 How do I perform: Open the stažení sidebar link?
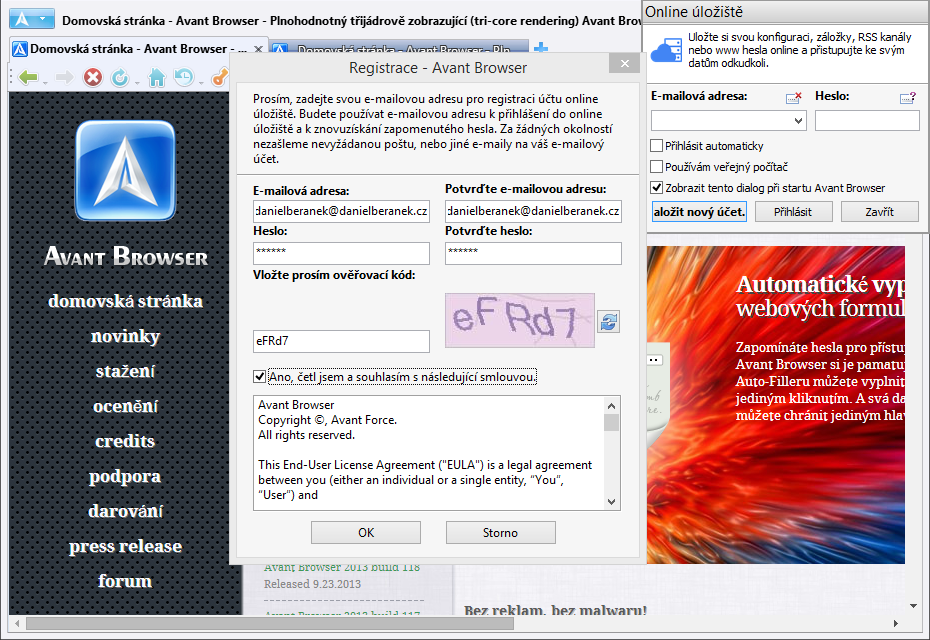(125, 371)
